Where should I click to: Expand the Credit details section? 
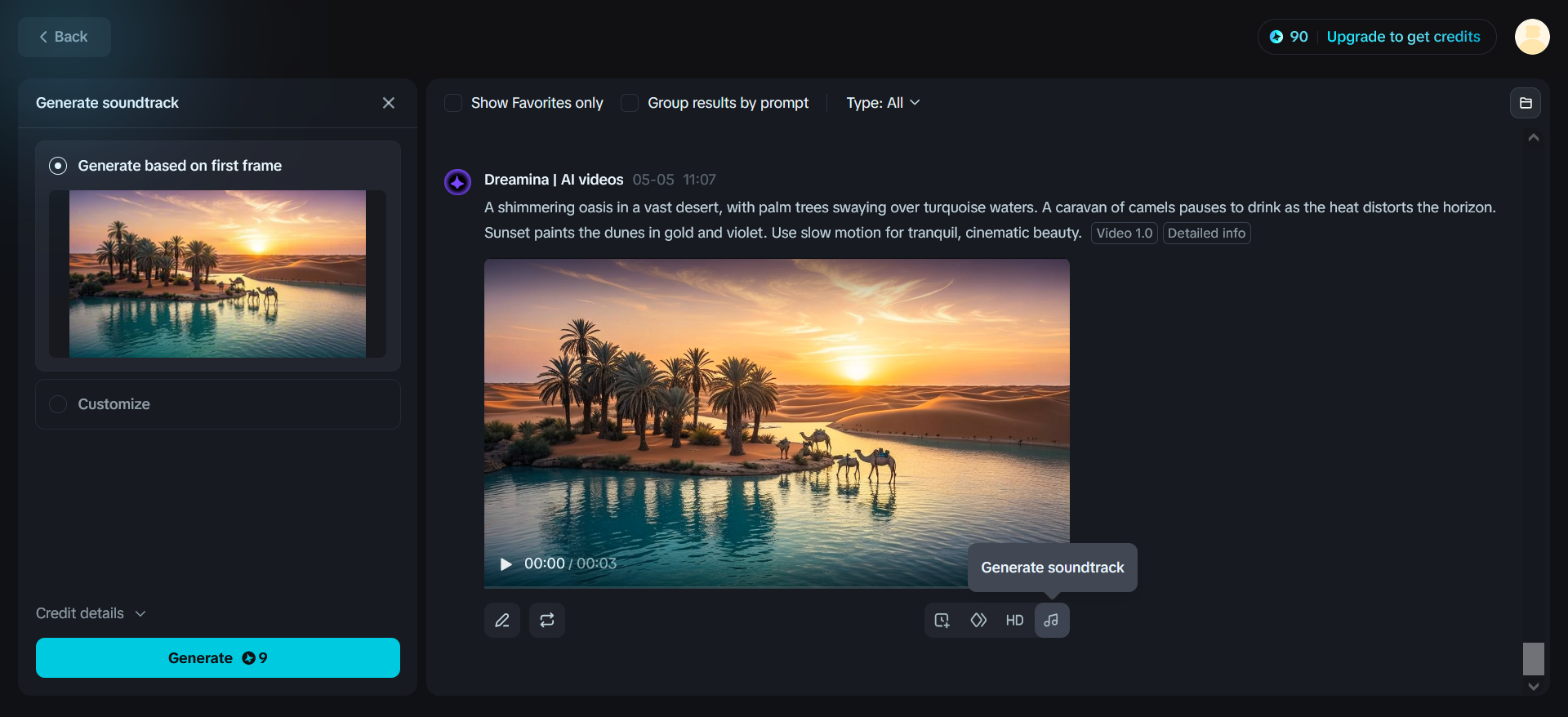click(91, 613)
